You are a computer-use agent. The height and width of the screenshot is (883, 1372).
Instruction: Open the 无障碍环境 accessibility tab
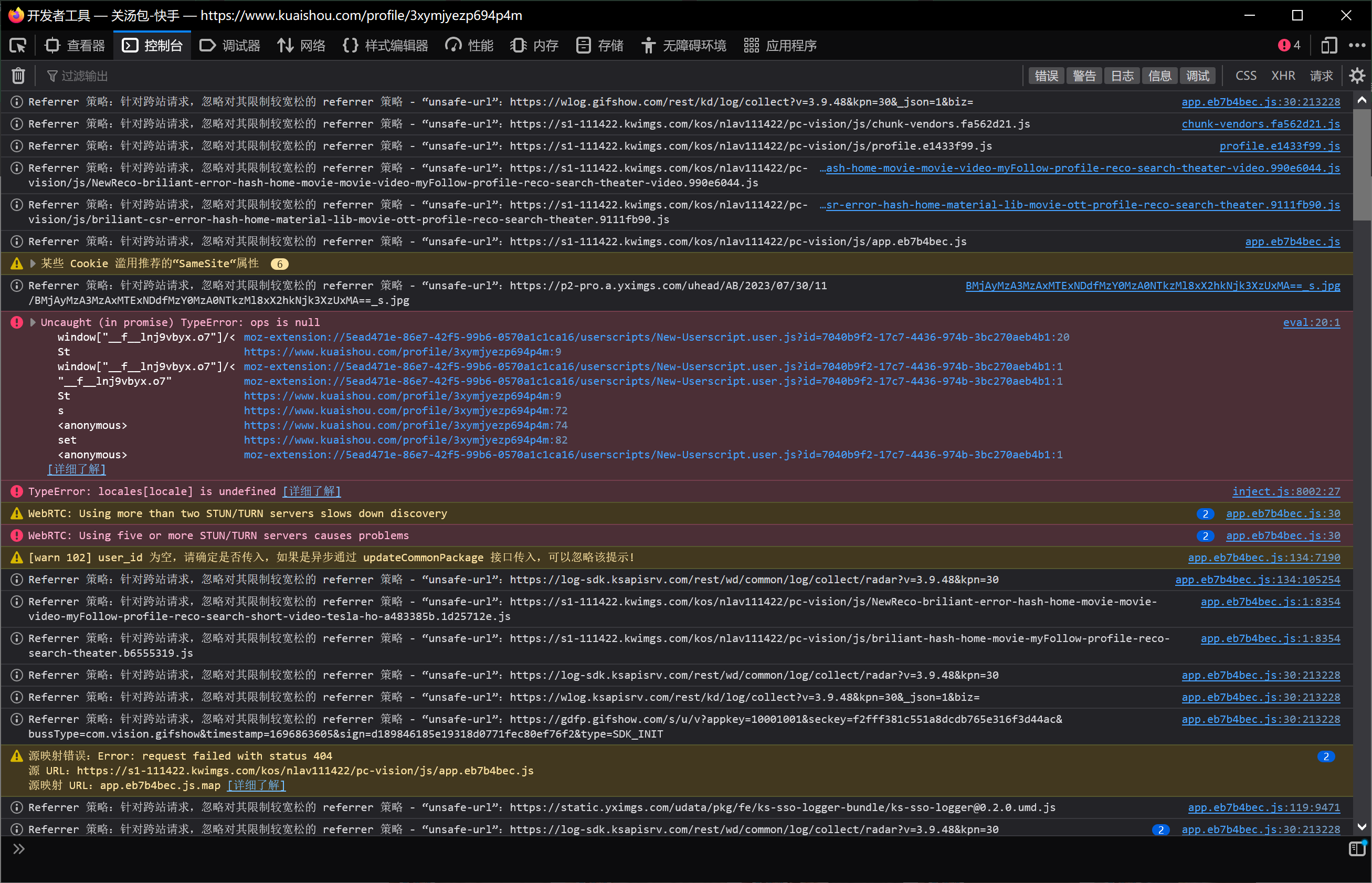click(684, 45)
